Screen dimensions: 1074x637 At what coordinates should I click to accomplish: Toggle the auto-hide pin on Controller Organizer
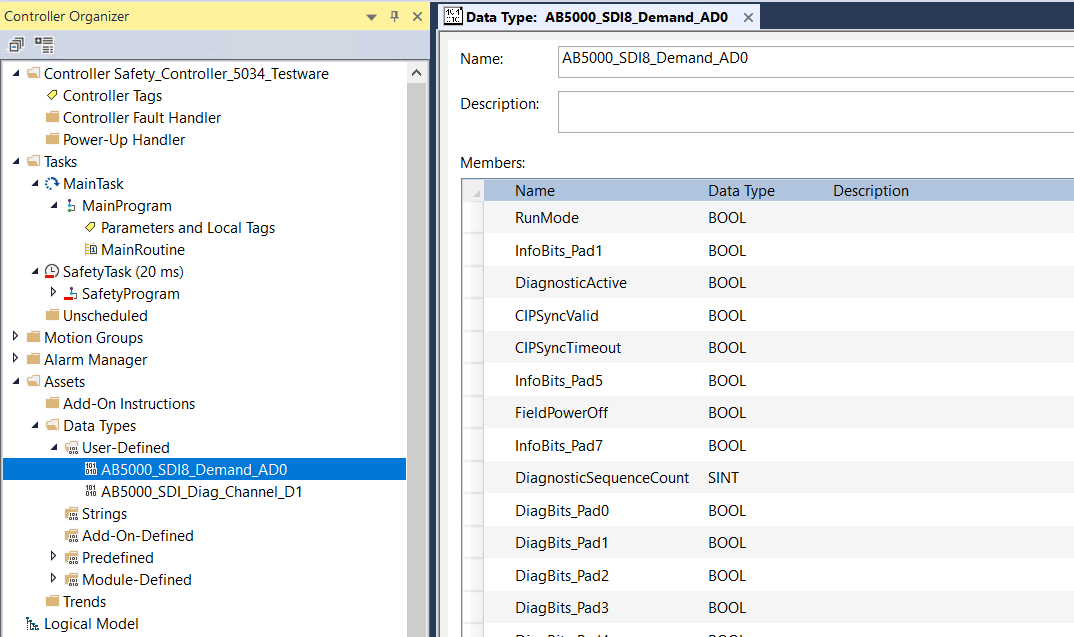394,17
